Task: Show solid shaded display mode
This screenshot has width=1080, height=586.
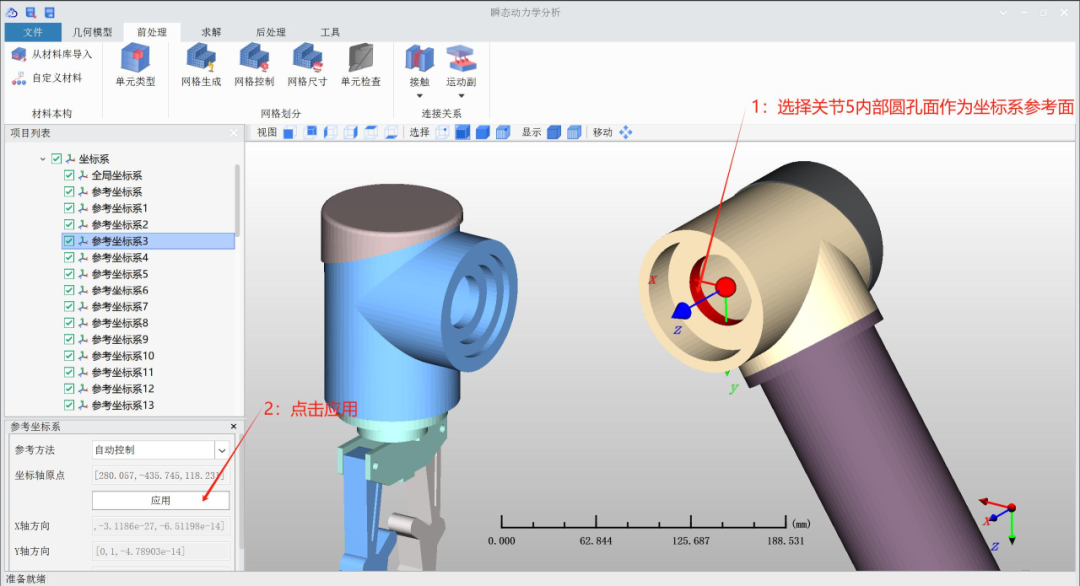Action: tap(554, 132)
